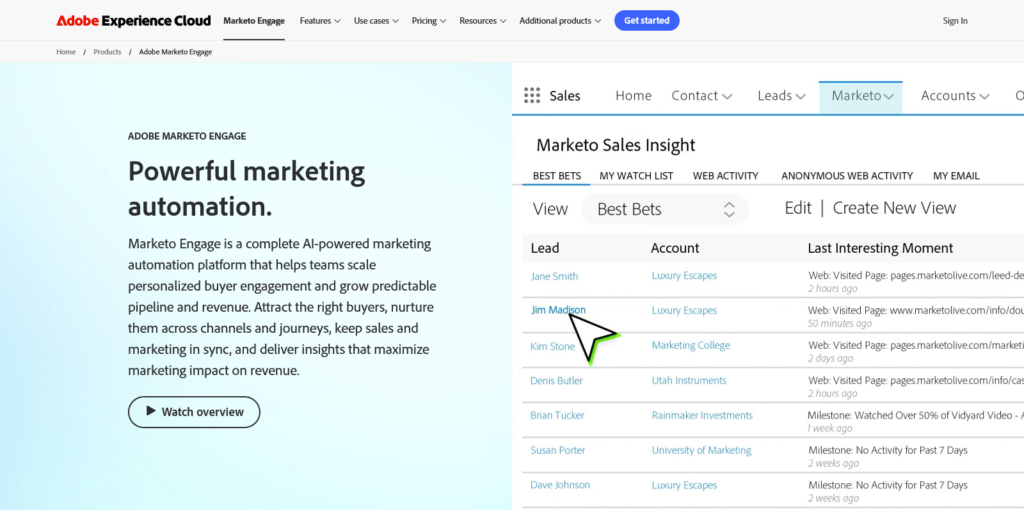
Task: Click '1 week ago' timestamp
Action: [x=830, y=428]
